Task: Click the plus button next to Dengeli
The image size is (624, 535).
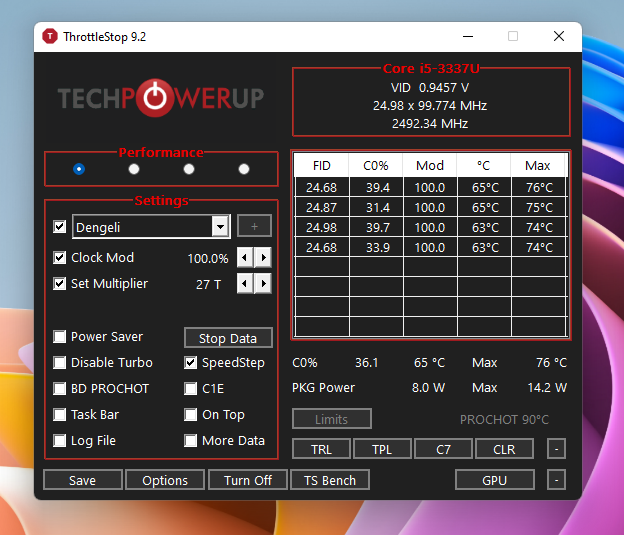Action: (x=254, y=226)
